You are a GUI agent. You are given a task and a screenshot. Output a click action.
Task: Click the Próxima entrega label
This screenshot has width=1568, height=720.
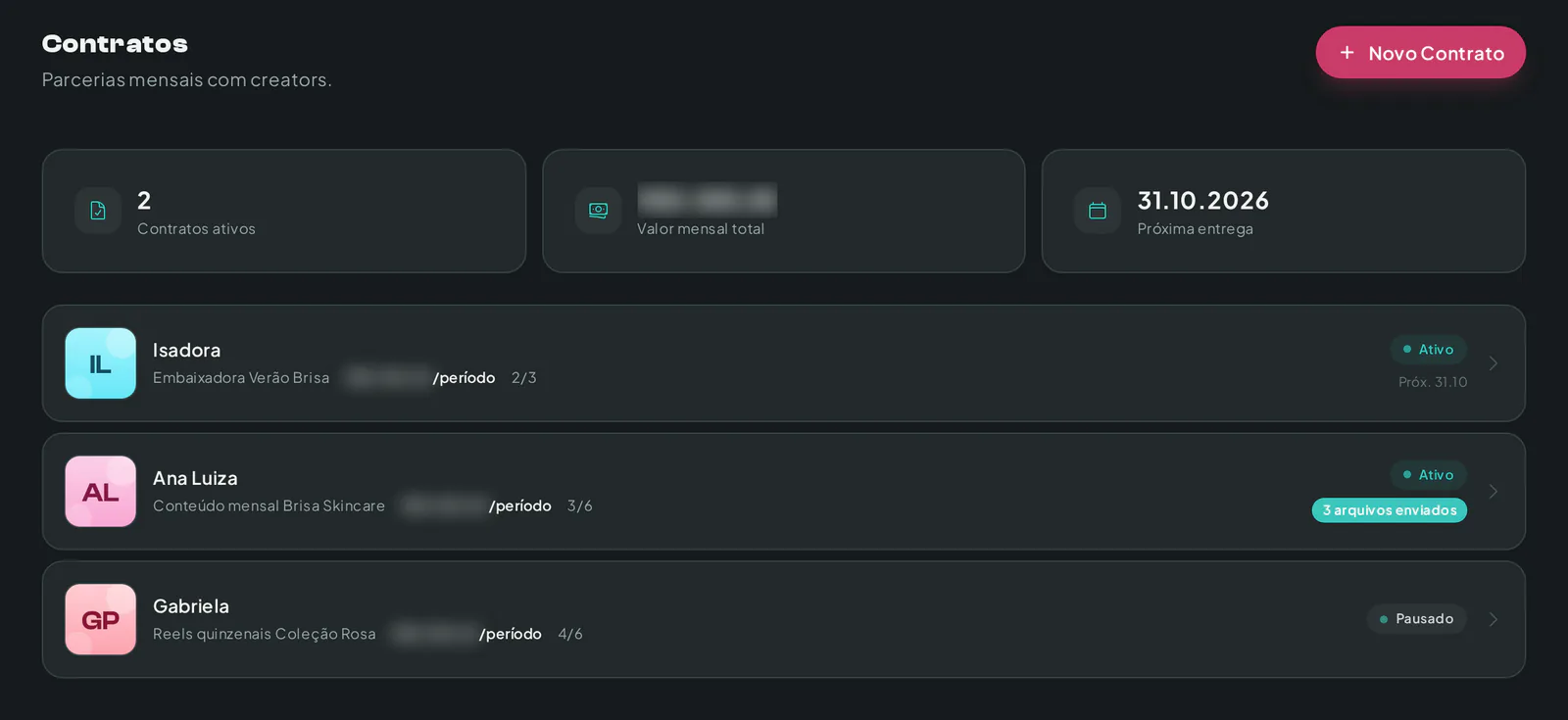click(x=1196, y=229)
